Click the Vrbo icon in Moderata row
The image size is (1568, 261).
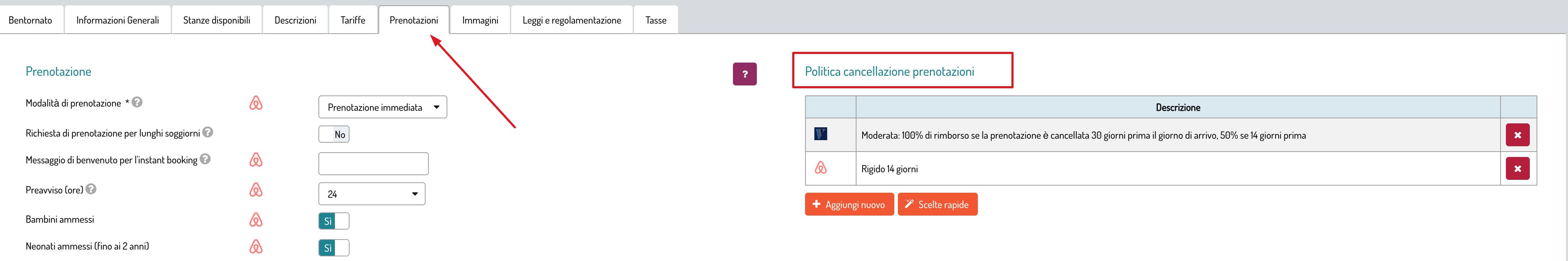(820, 134)
